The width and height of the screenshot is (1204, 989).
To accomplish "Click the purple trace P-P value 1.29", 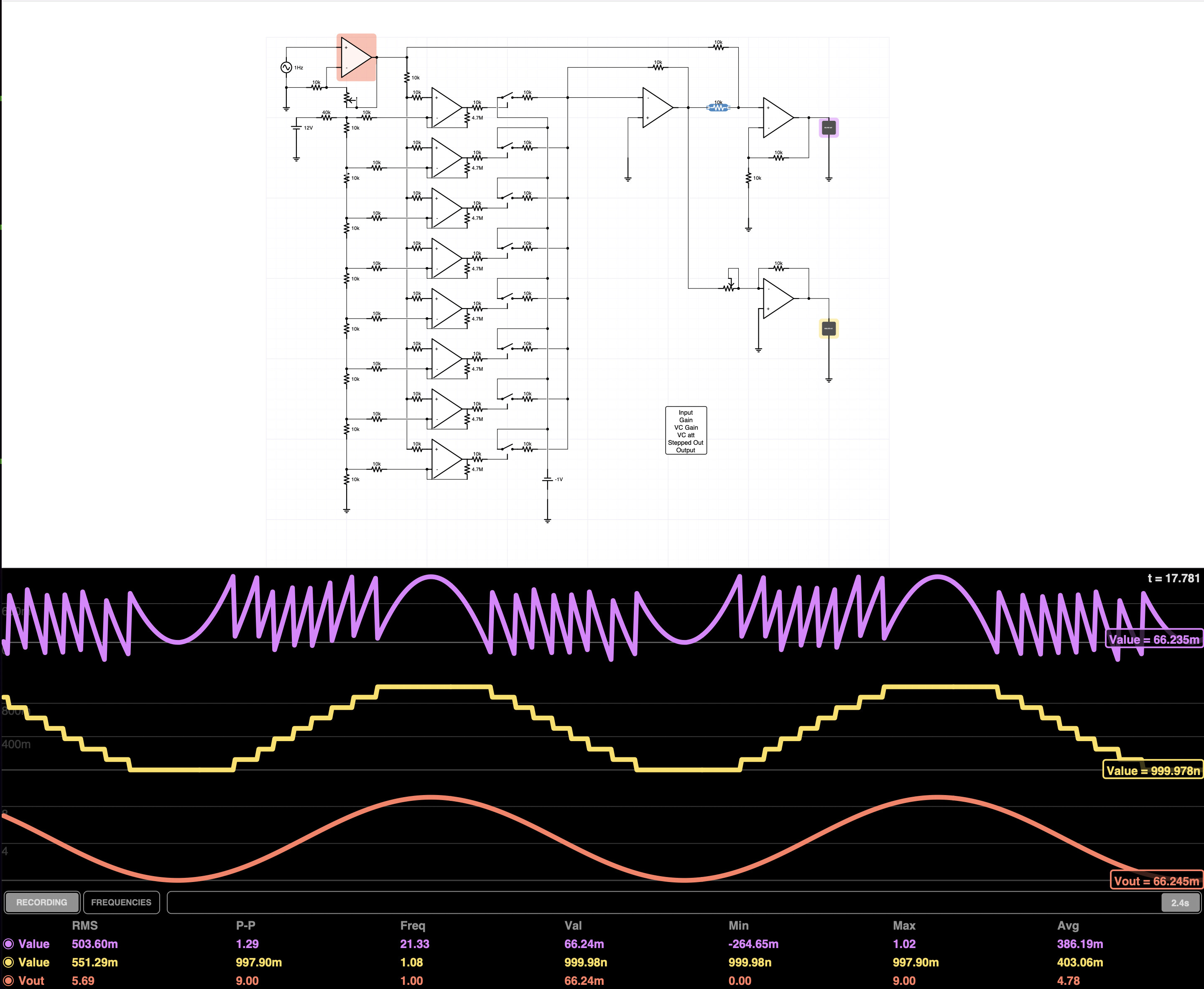I will [x=247, y=944].
